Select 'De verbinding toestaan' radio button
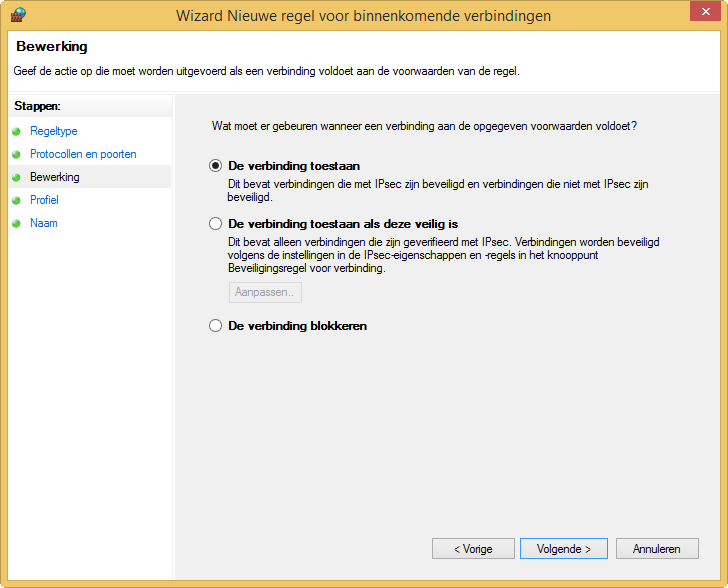 click(x=215, y=166)
